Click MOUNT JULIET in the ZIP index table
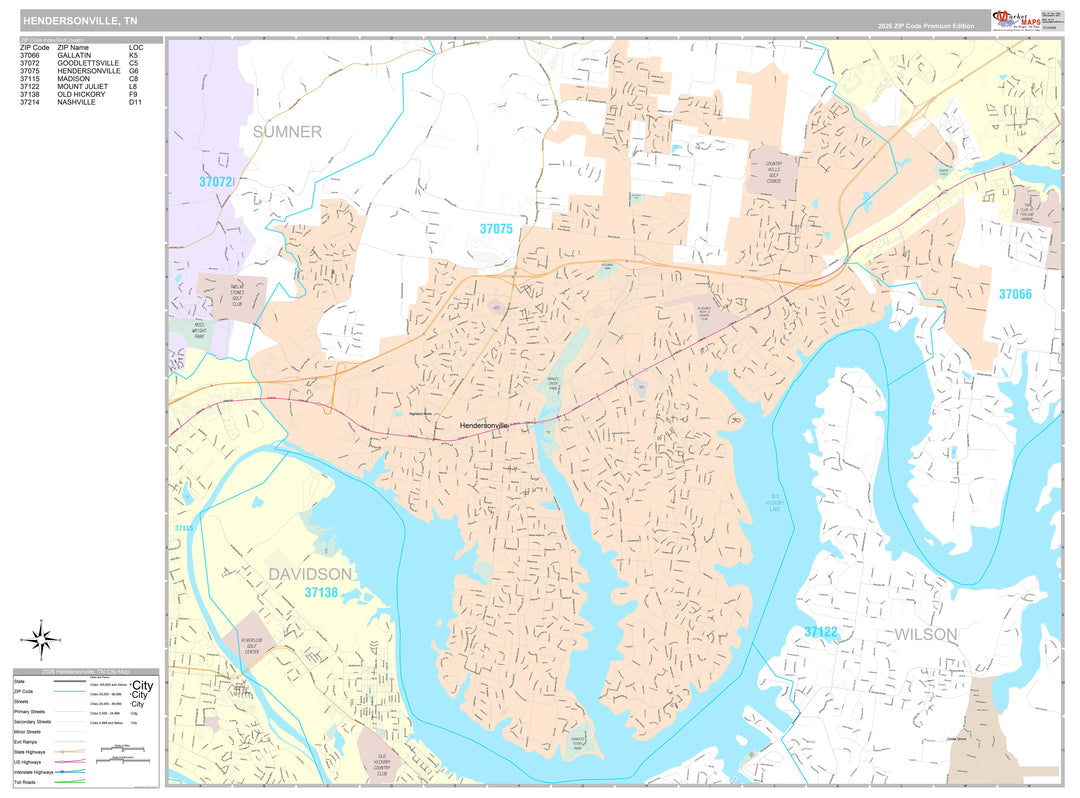1080x798 pixels. tap(83, 87)
